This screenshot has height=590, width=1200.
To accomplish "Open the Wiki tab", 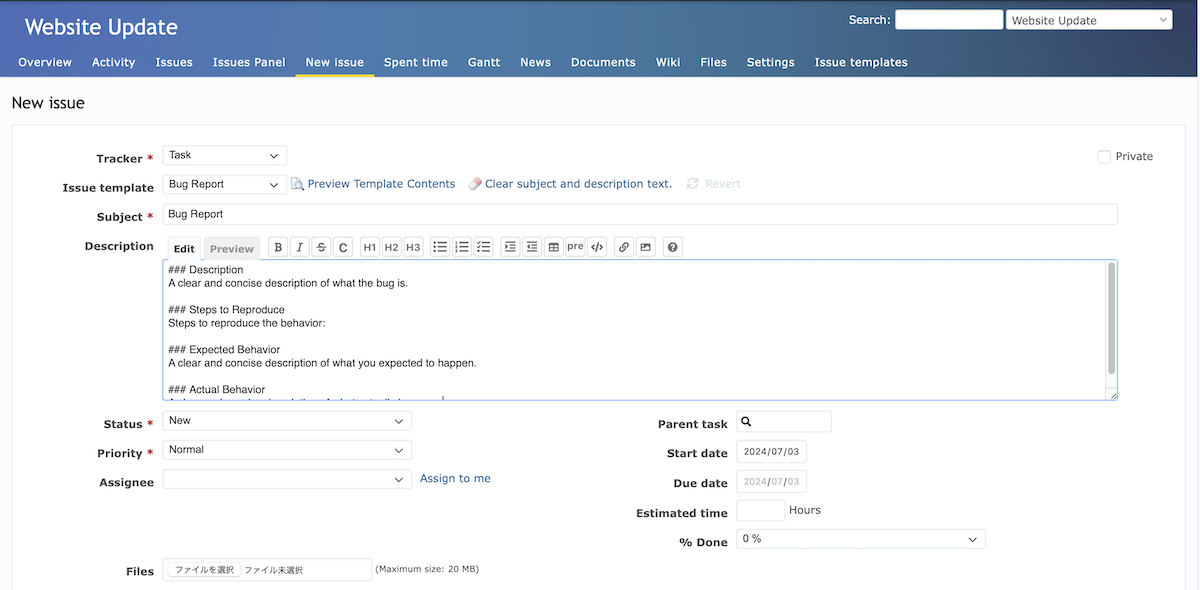I will tap(667, 62).
